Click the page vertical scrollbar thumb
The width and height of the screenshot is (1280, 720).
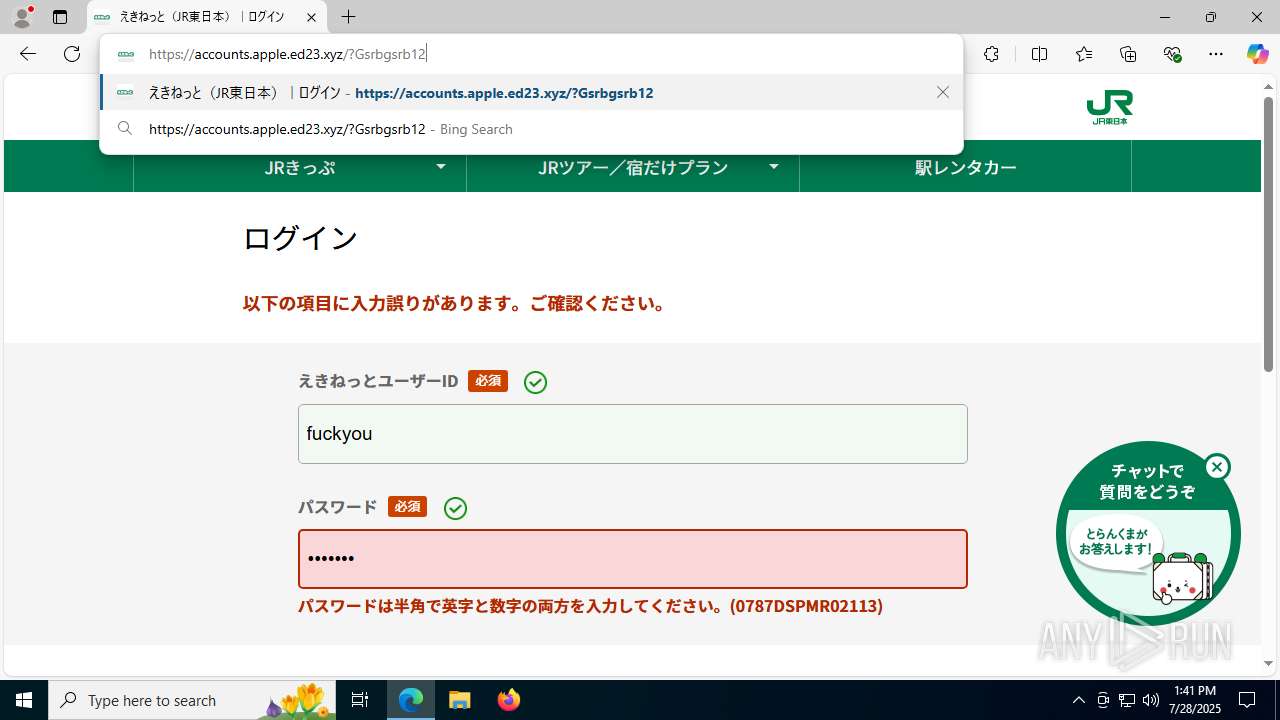click(x=1268, y=235)
